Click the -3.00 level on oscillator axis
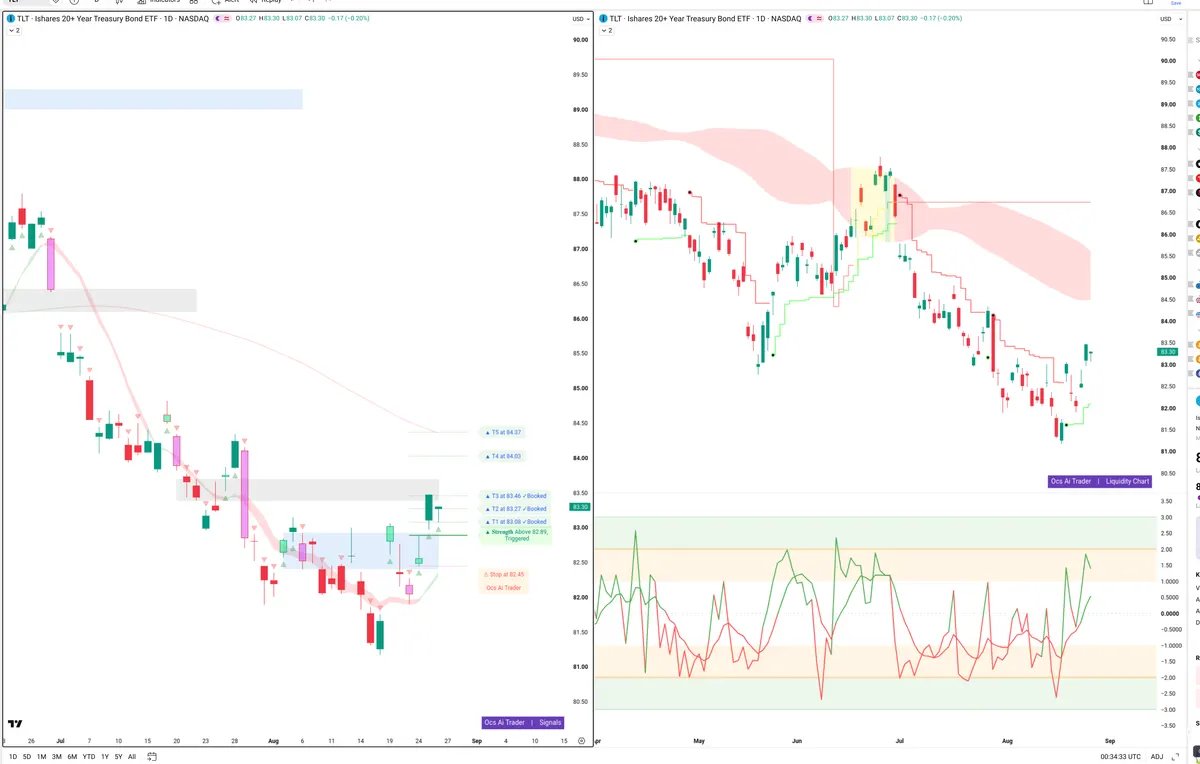This screenshot has height=764, width=1200. pos(1166,709)
